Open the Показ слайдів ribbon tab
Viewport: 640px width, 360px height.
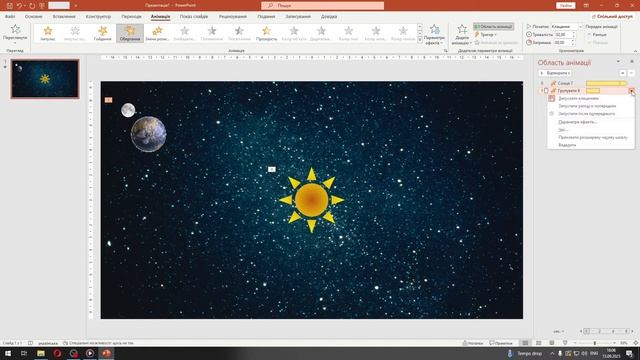point(194,17)
